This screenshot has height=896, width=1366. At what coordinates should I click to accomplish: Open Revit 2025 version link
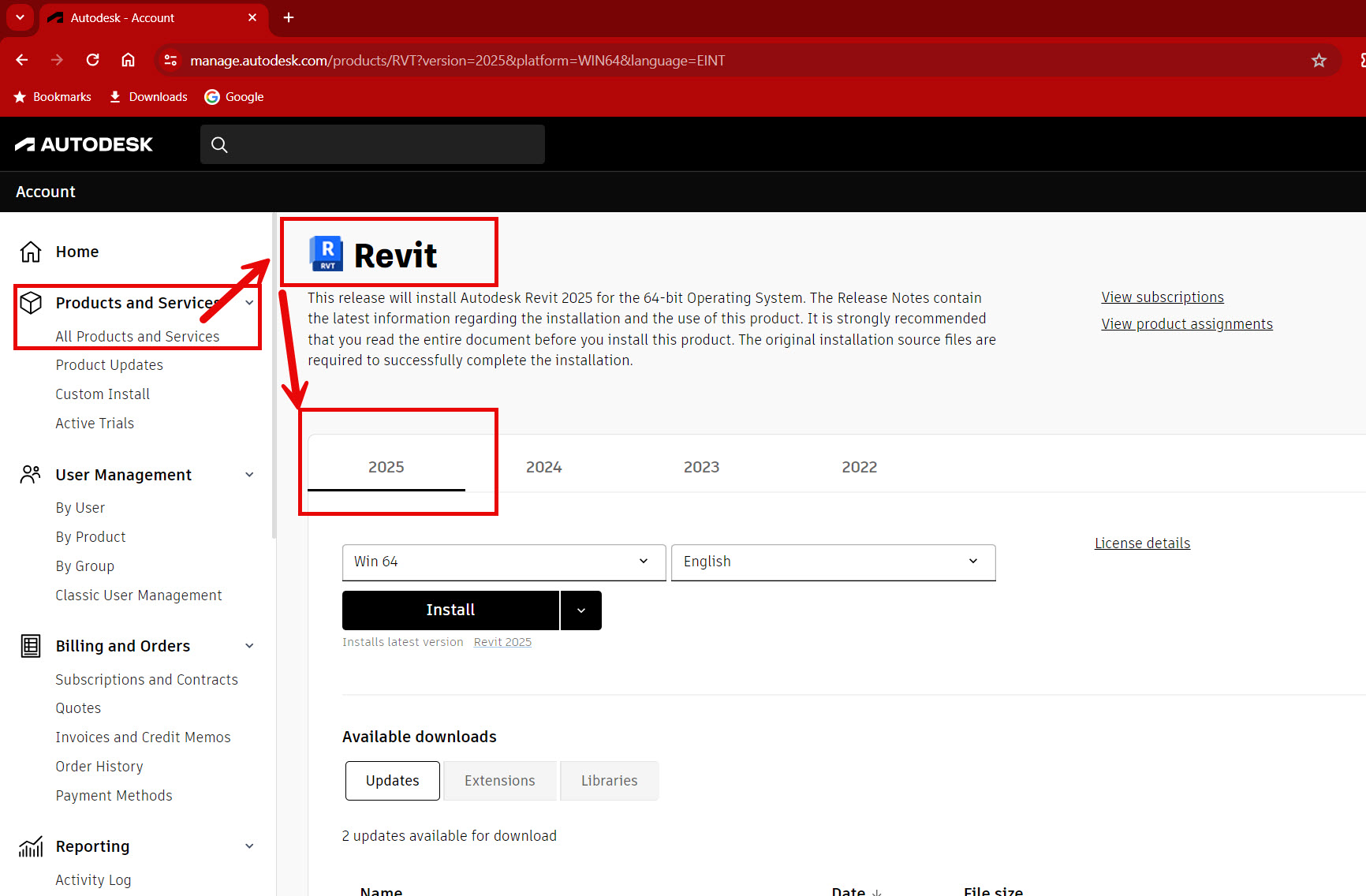(x=502, y=642)
